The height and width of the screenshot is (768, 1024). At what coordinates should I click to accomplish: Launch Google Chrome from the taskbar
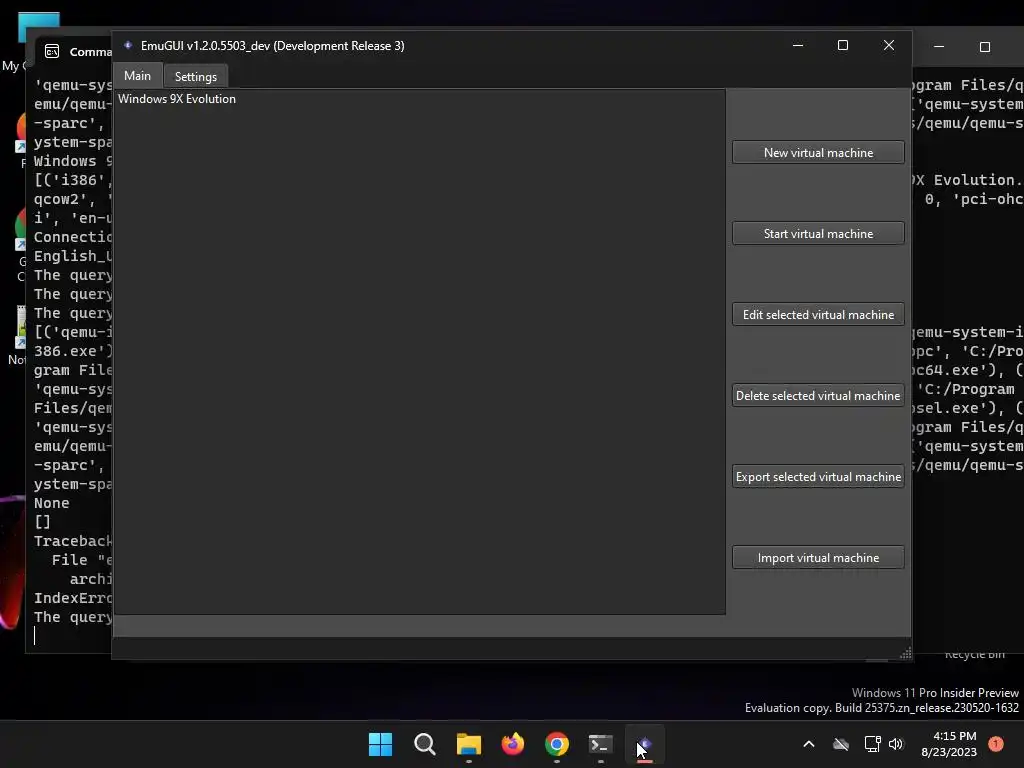click(556, 744)
